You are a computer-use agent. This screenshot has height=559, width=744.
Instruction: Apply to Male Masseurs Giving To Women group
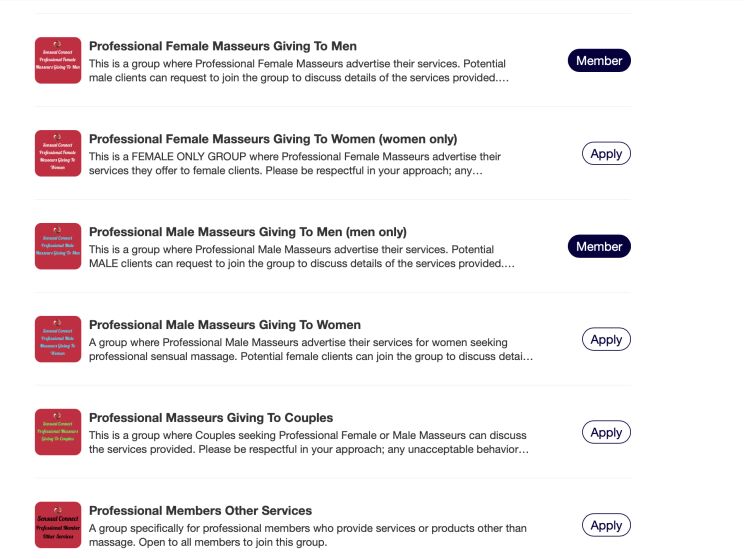(606, 339)
